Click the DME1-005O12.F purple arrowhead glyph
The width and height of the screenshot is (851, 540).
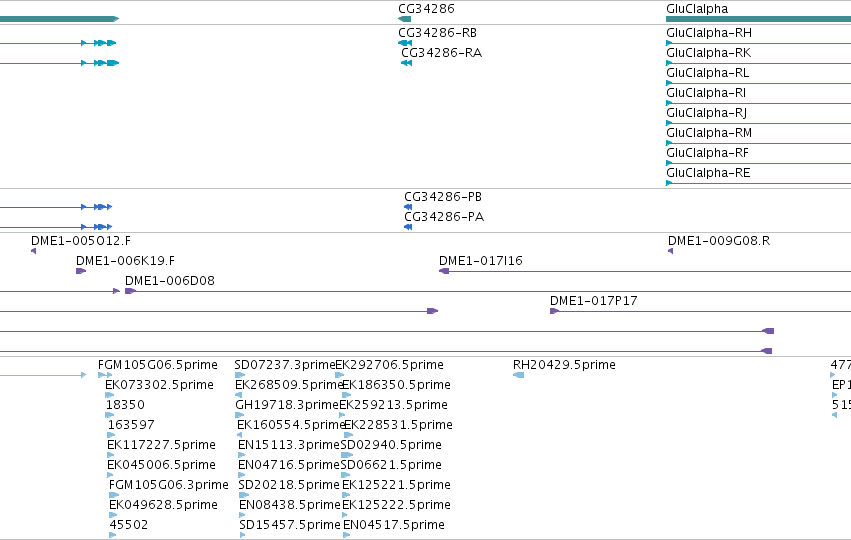[34, 251]
